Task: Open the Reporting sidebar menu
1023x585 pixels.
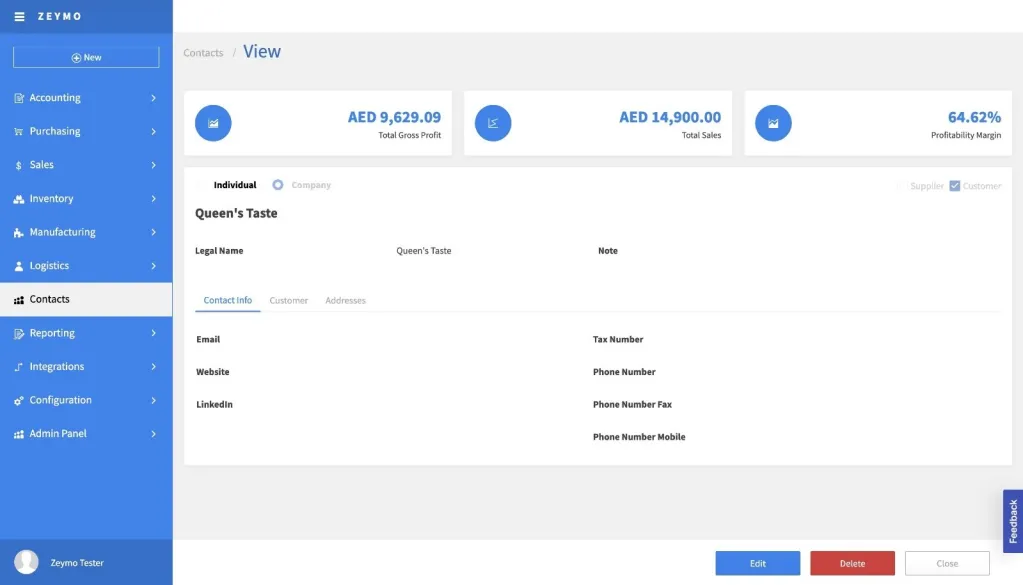Action: click(86, 333)
